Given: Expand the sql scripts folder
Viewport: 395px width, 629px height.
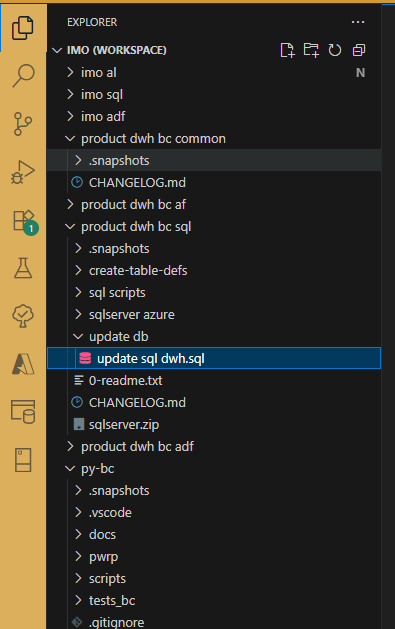Looking at the screenshot, I should 78,292.
